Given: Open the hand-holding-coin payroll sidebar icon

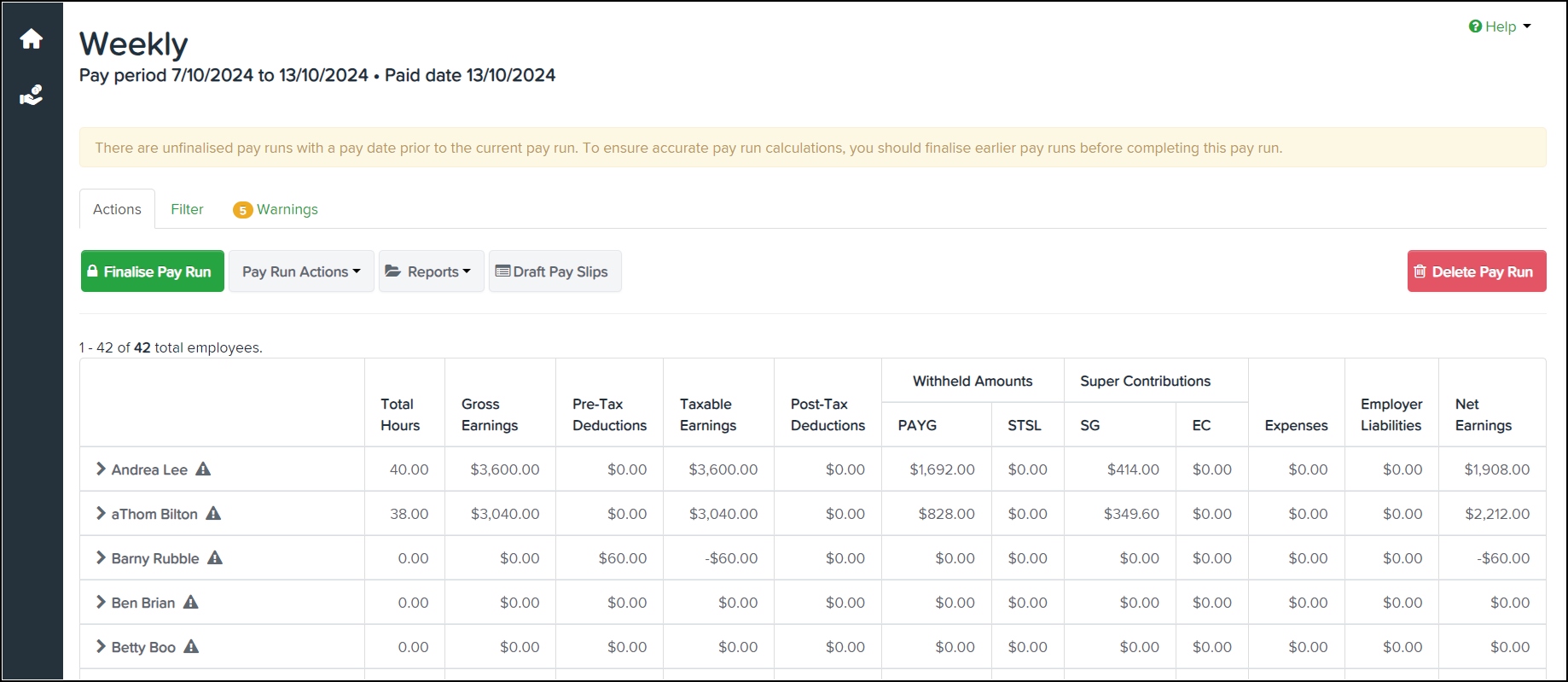Looking at the screenshot, I should pyautogui.click(x=32, y=95).
